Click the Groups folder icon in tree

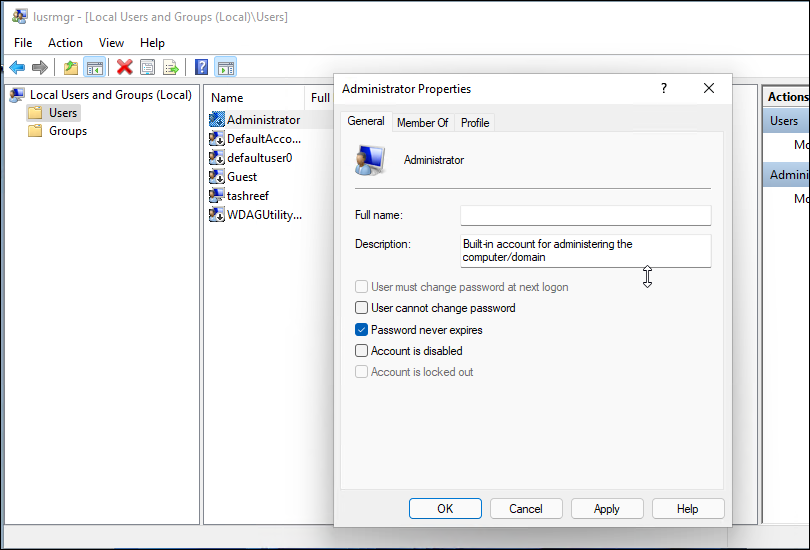coord(35,131)
